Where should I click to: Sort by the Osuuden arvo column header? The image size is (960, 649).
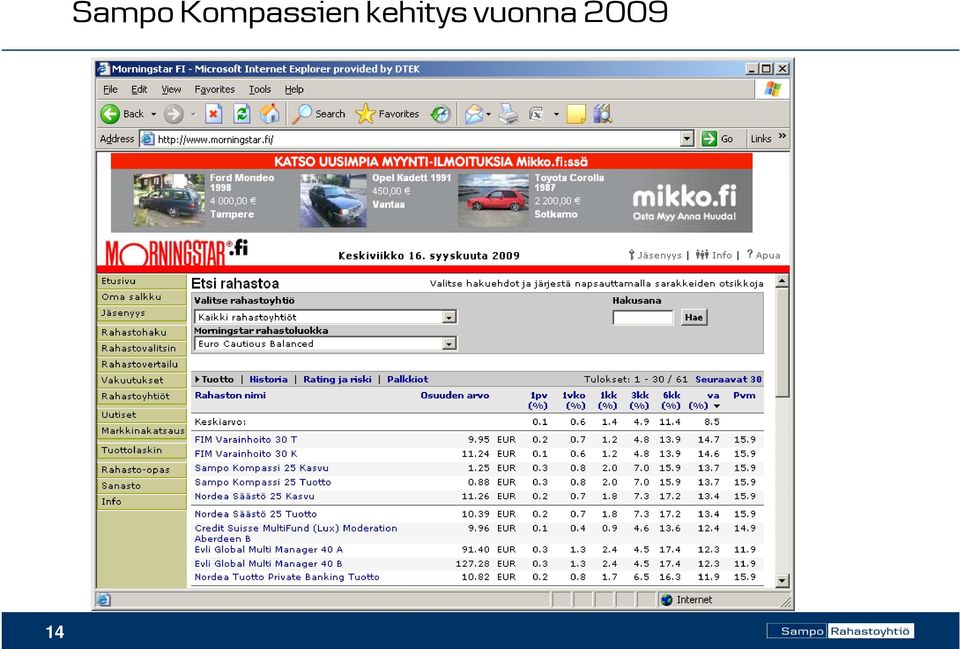(x=455, y=396)
